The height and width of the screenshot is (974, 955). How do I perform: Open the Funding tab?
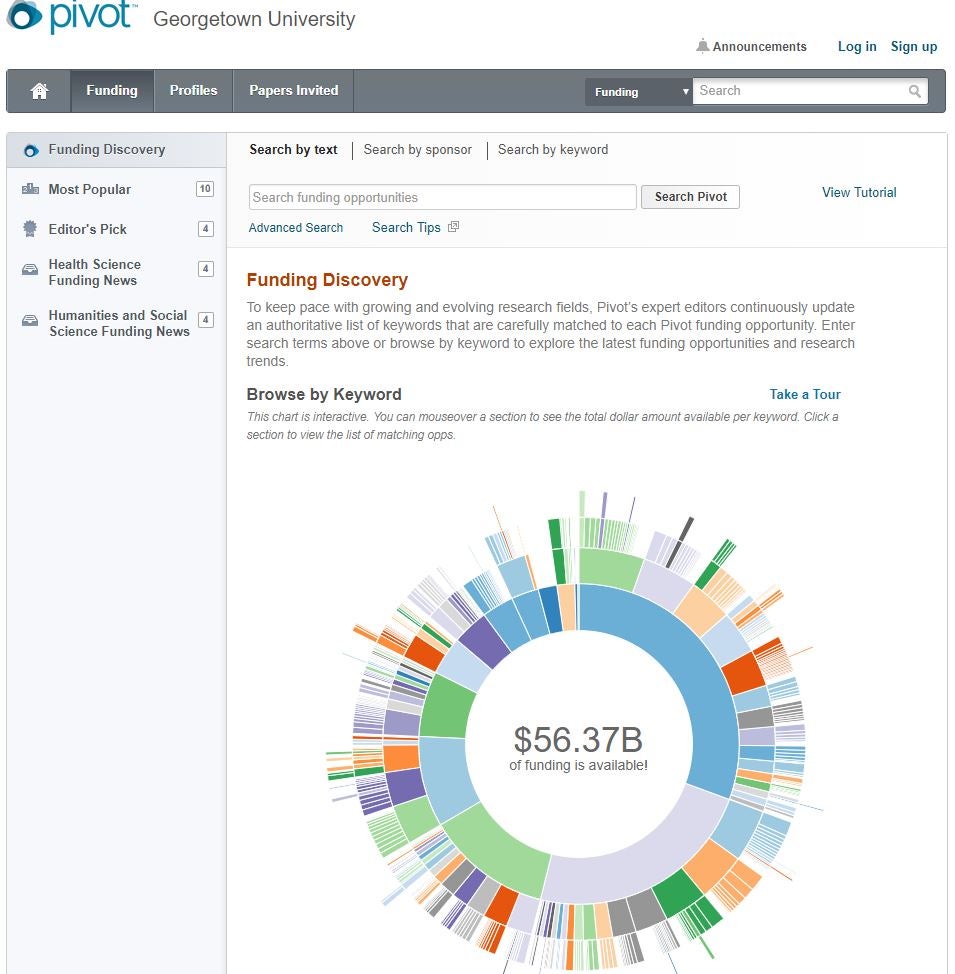point(112,91)
